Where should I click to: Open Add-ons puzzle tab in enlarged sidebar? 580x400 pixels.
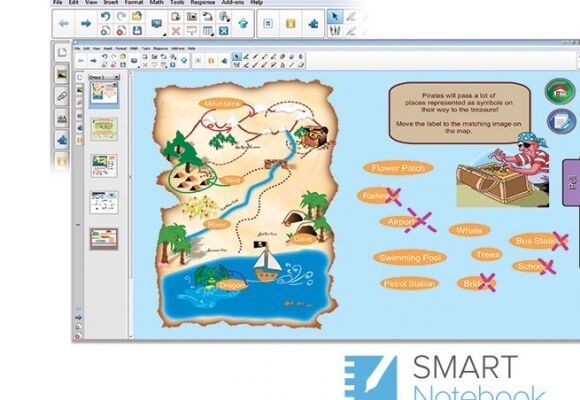coord(62,140)
